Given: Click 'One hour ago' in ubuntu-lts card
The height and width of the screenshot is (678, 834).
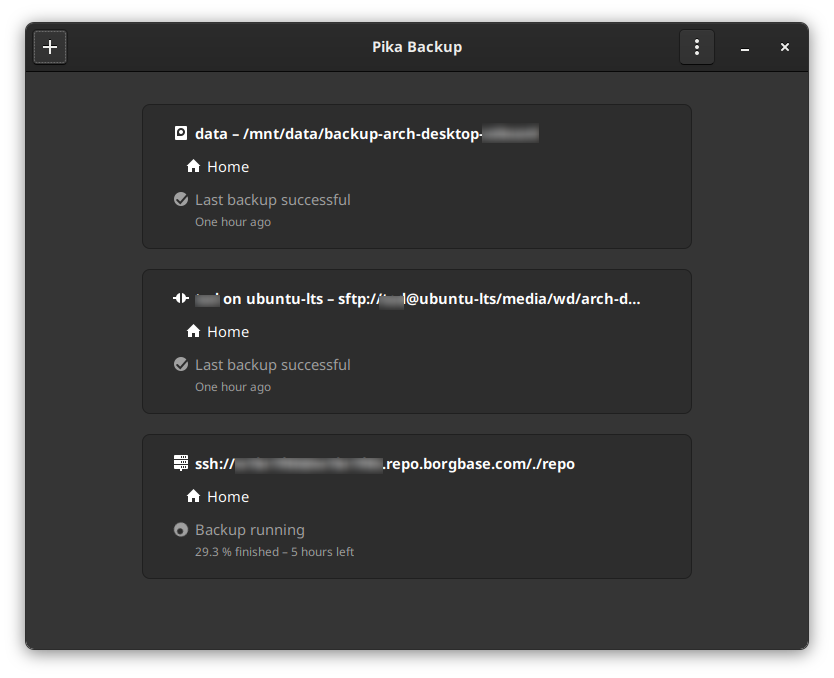Looking at the screenshot, I should click(x=233, y=387).
